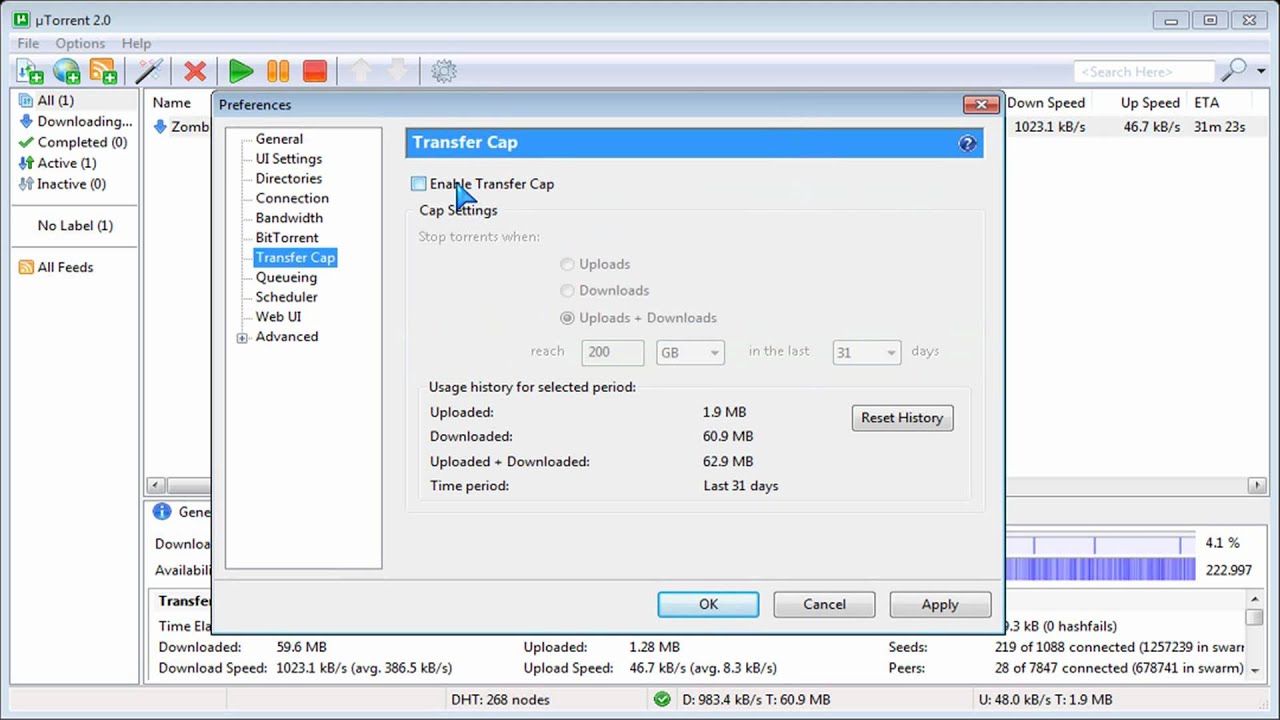
Task: Open the Help menu
Action: pyautogui.click(x=136, y=43)
